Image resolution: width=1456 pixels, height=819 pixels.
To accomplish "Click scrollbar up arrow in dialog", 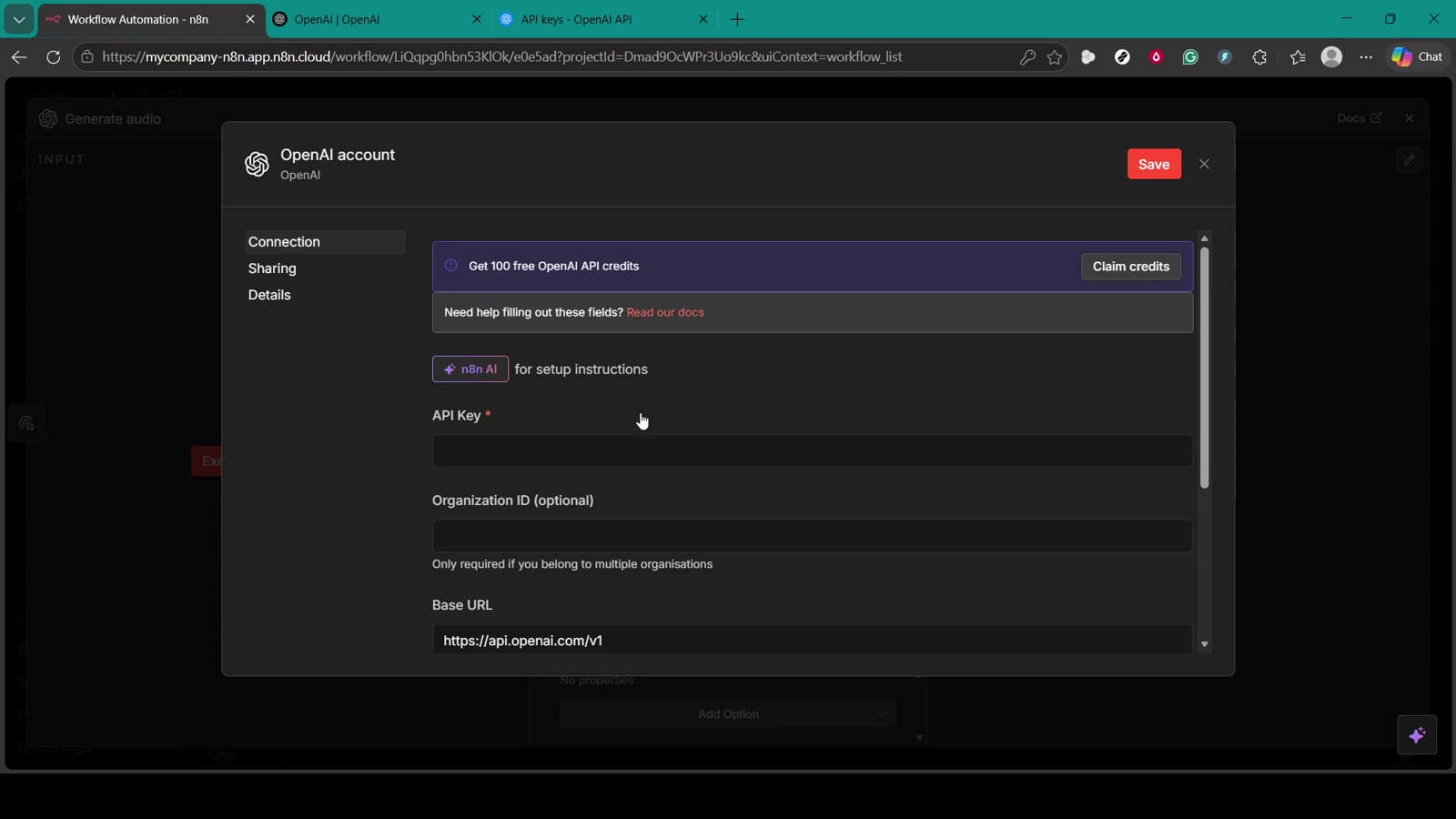I will [x=1204, y=238].
